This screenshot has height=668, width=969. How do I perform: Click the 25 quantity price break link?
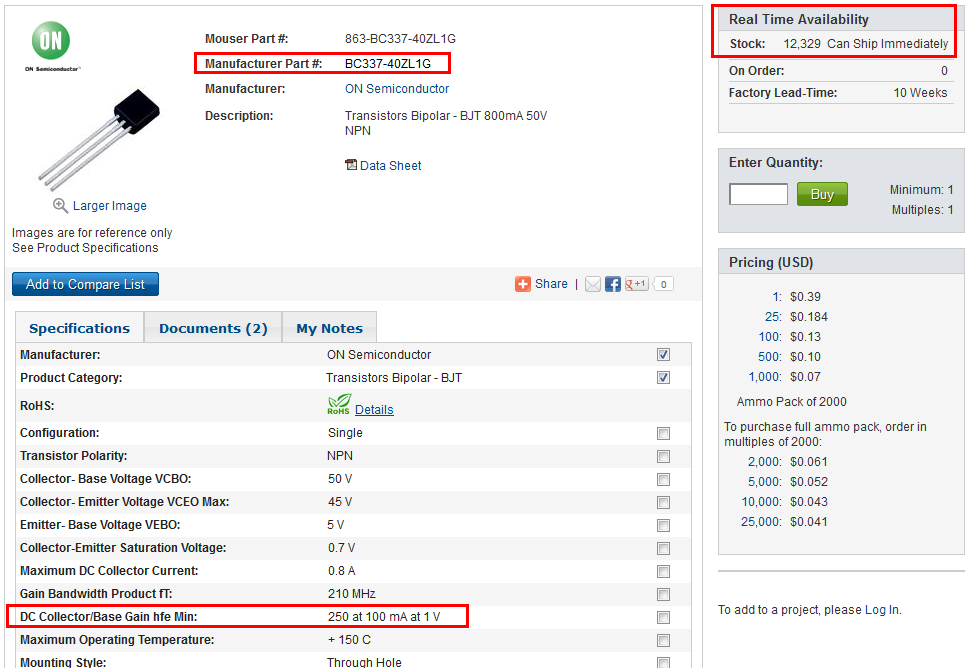pos(773,317)
